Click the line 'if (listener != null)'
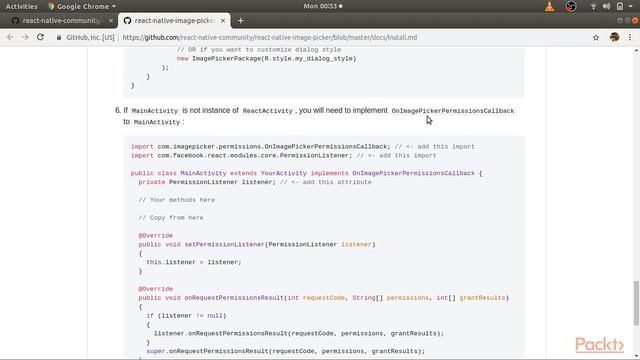The height and width of the screenshot is (360, 640). pyautogui.click(x=186, y=316)
